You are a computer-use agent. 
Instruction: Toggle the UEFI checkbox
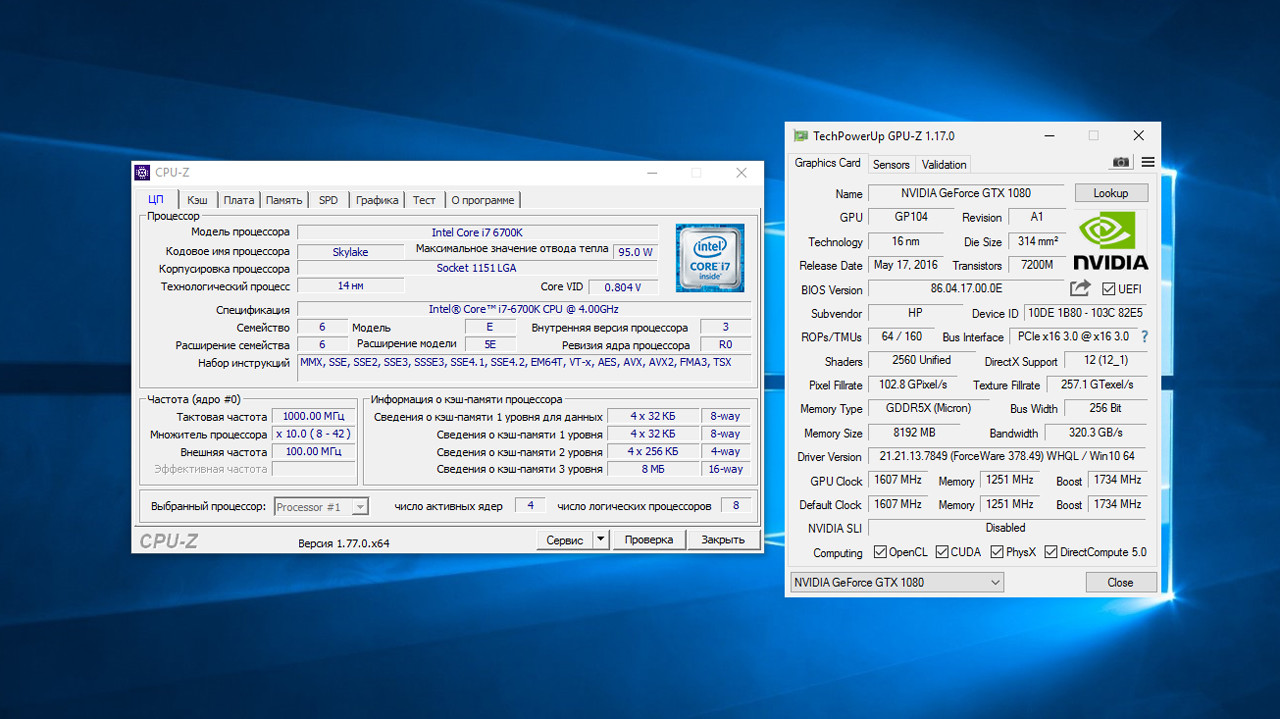(1108, 290)
